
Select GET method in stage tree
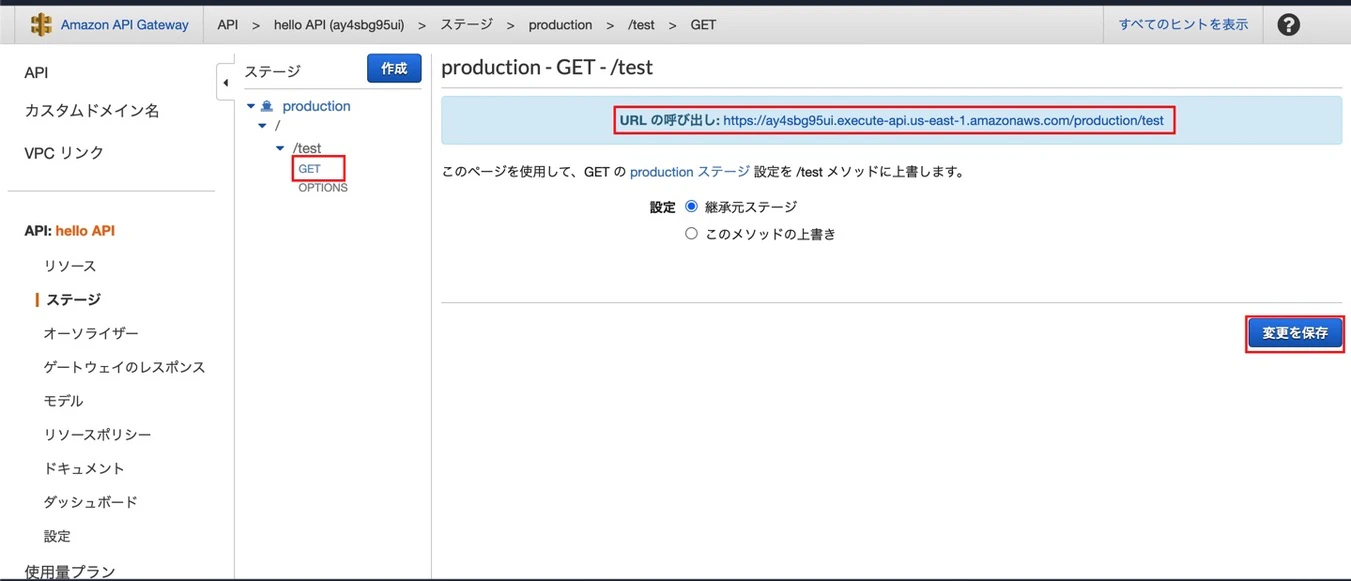tap(310, 169)
